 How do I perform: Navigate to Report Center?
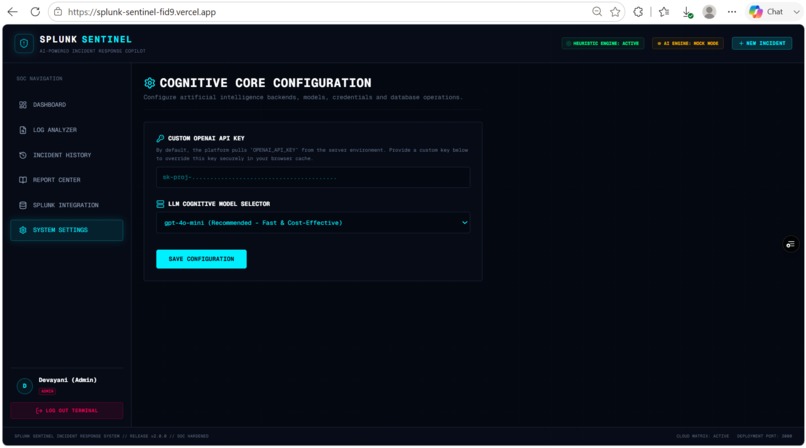click(x=66, y=180)
